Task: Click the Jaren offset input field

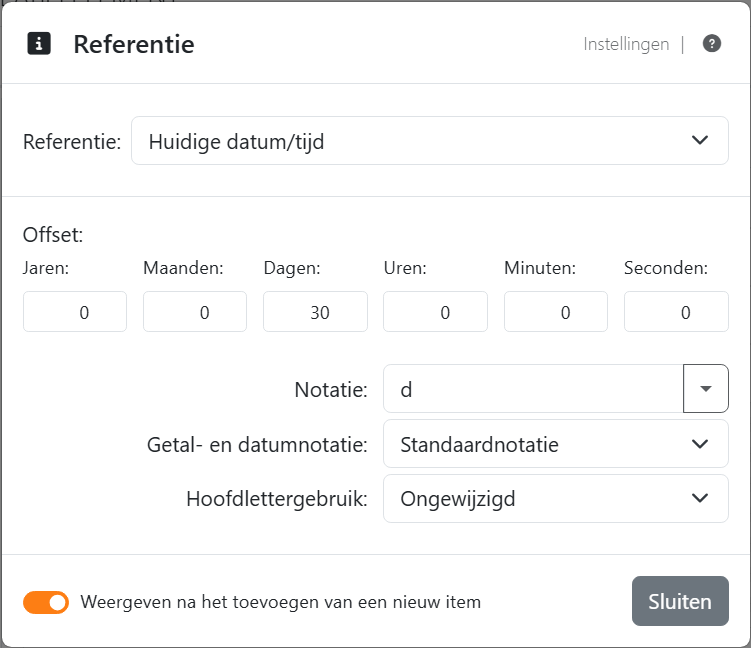Action: click(x=75, y=312)
